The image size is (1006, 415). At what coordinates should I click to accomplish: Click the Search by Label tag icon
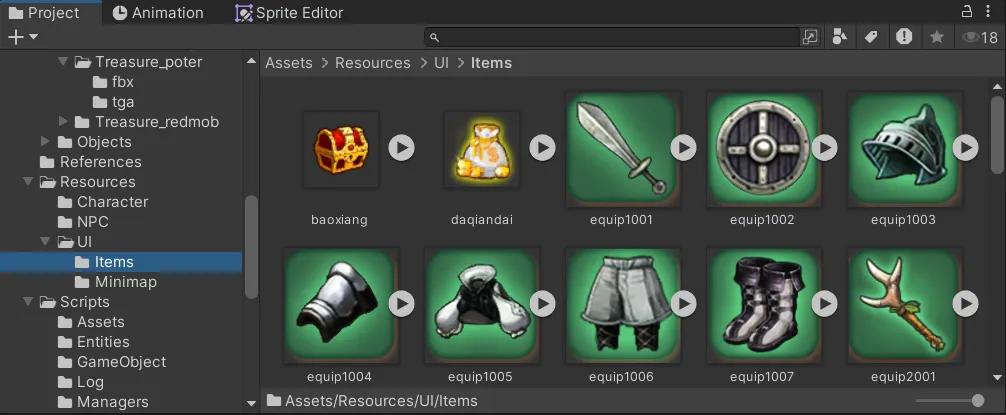(871, 37)
